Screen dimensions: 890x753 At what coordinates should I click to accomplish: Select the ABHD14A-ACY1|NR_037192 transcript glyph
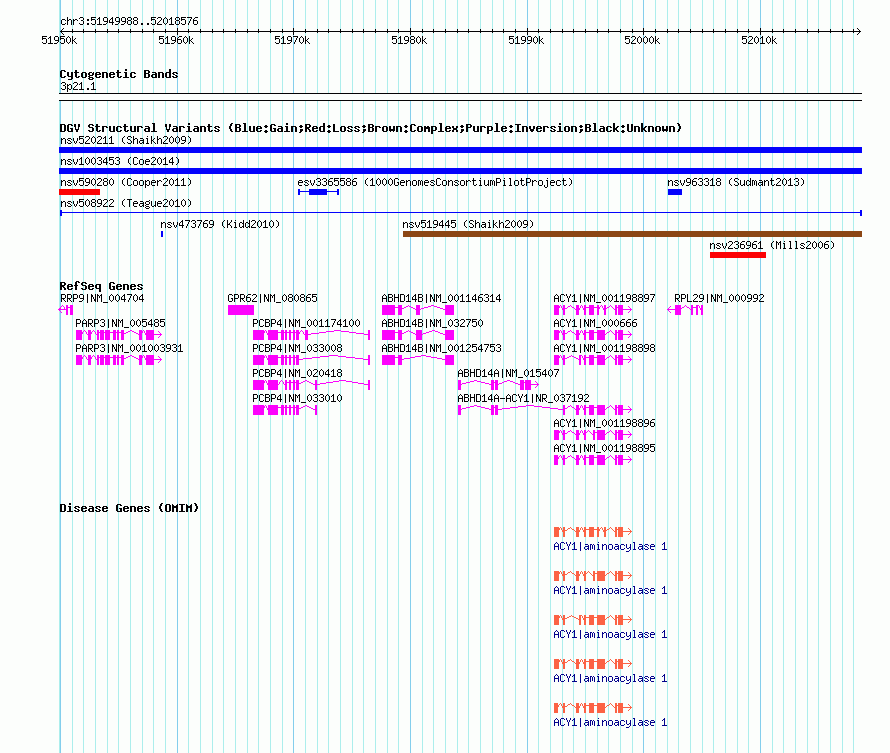tap(545, 410)
